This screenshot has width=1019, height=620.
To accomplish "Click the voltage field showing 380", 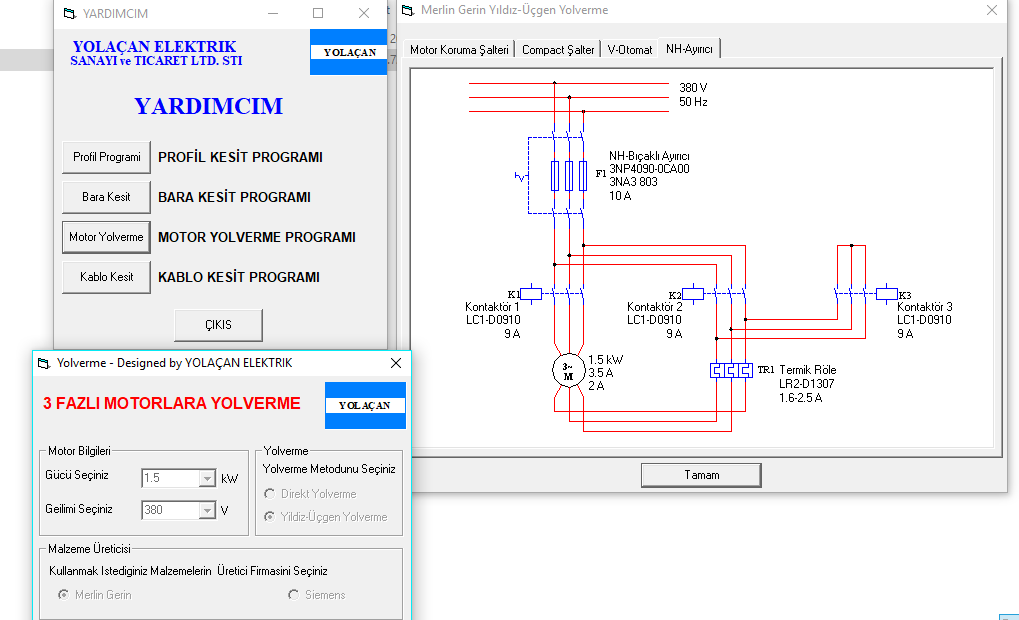I will (171, 510).
